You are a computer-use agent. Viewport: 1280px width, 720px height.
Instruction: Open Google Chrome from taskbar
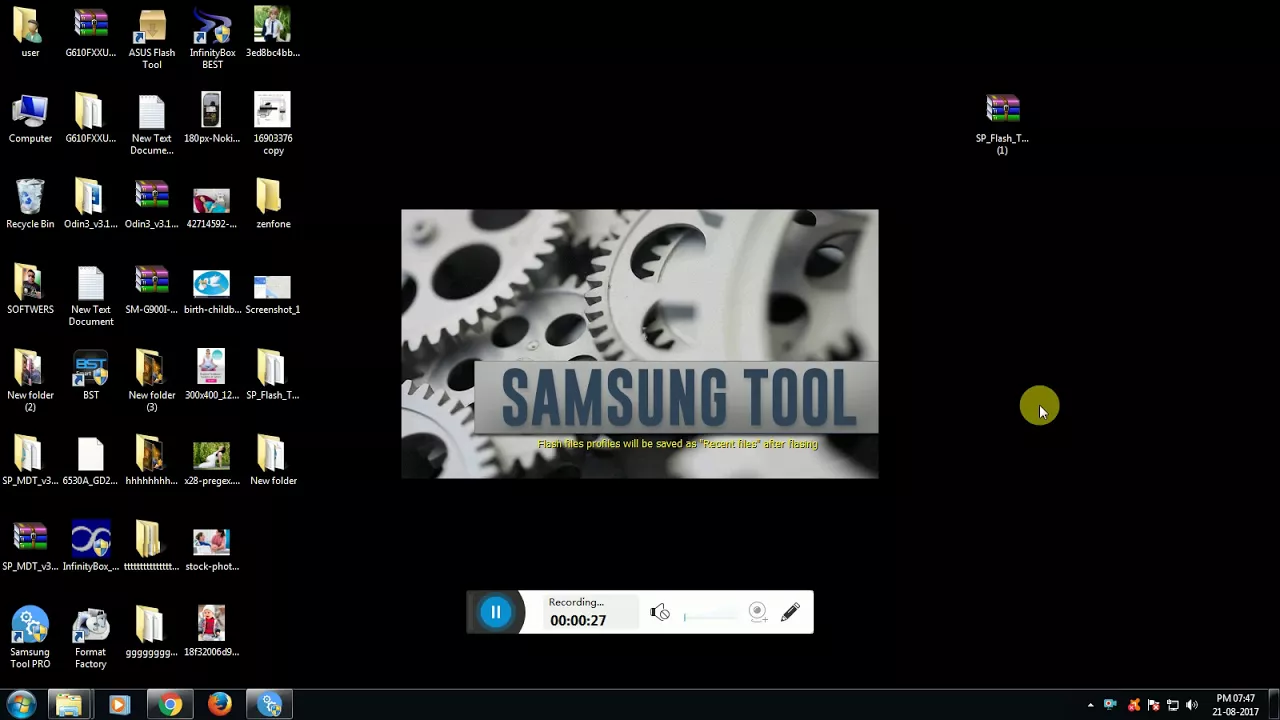click(x=170, y=705)
